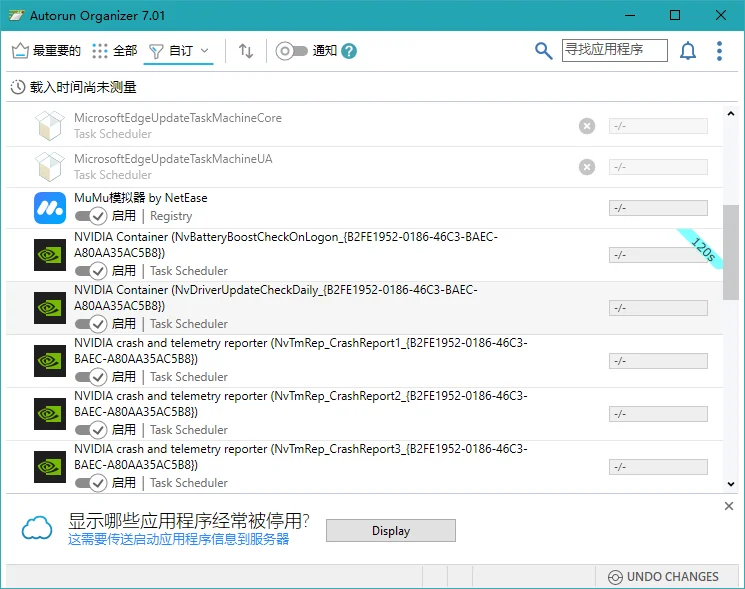This screenshot has width=745, height=589.
Task: Select NVIDIA Container NvDriverUpdateCheckDaily title
Action: pyautogui.click(x=276, y=298)
